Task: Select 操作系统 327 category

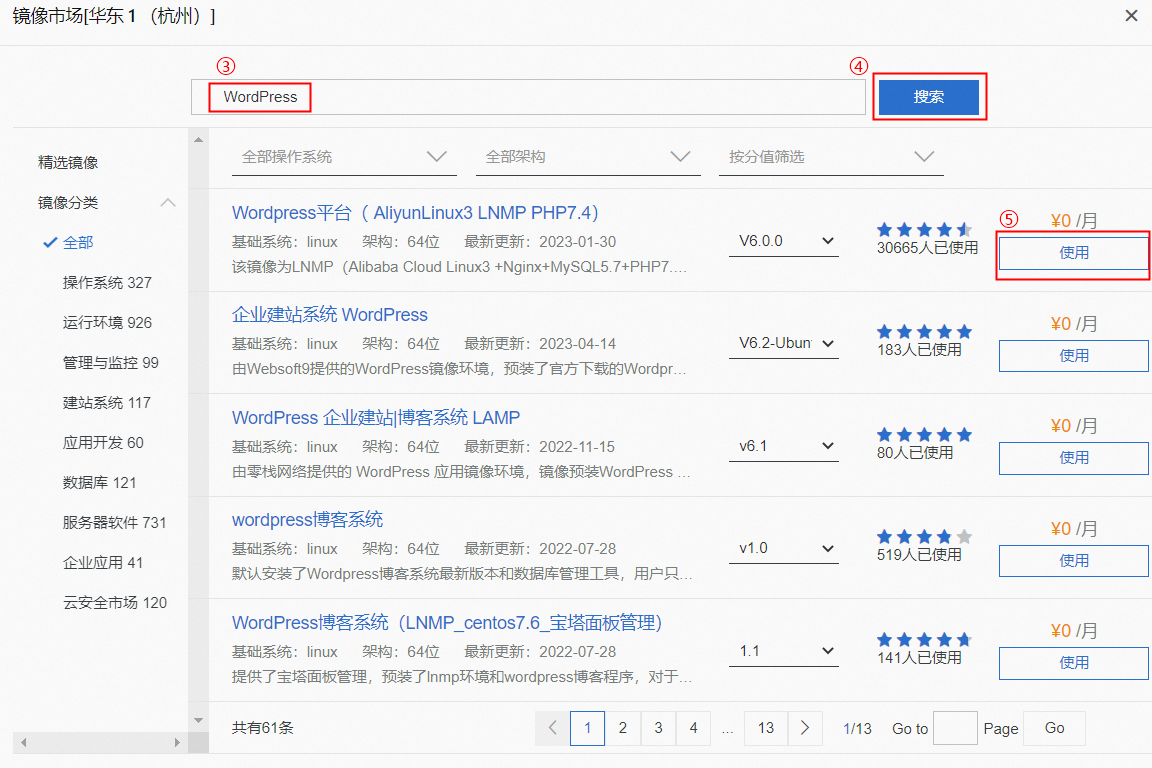Action: 107,282
